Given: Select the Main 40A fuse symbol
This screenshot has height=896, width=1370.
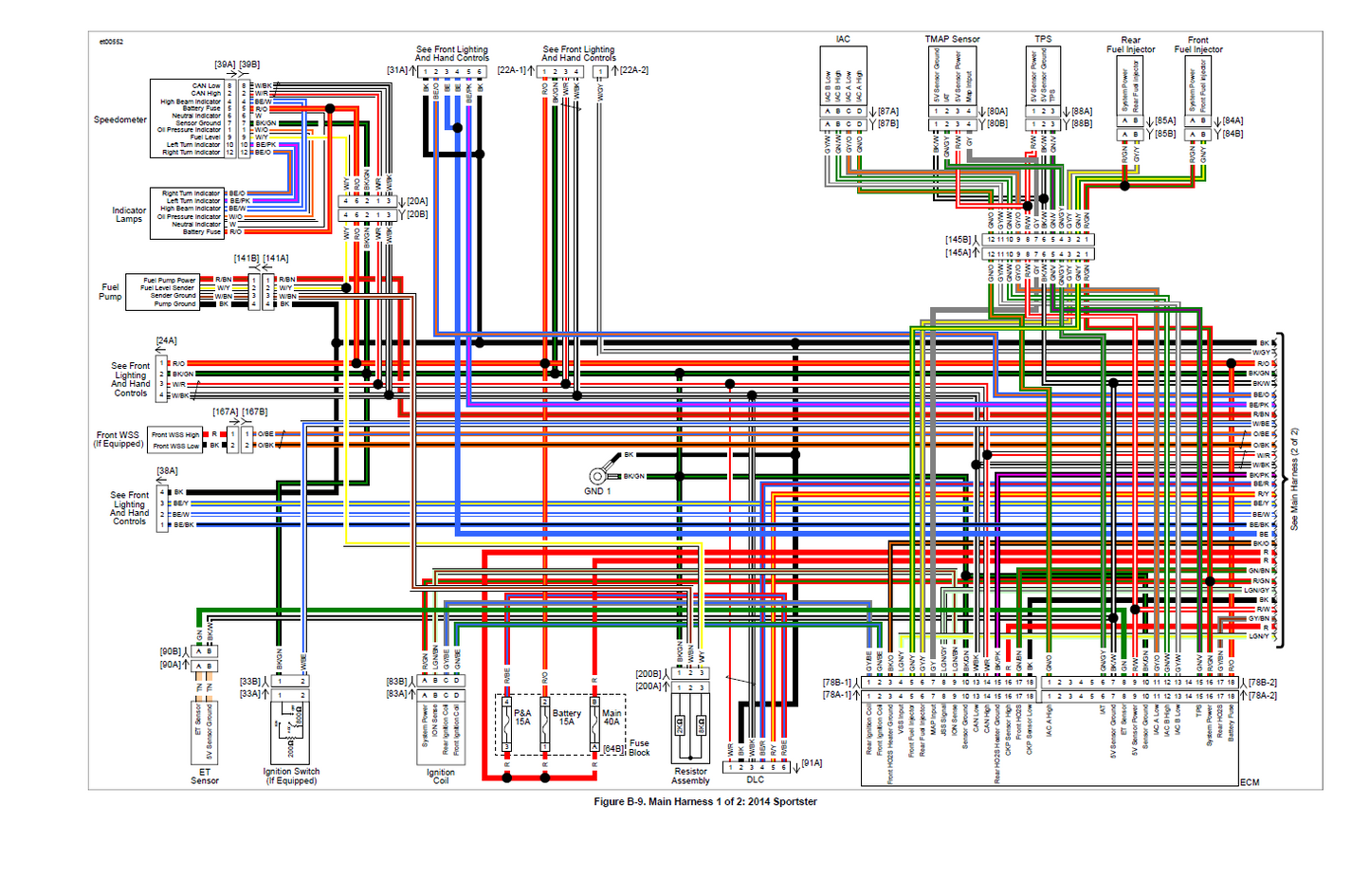Looking at the screenshot, I should point(595,722).
